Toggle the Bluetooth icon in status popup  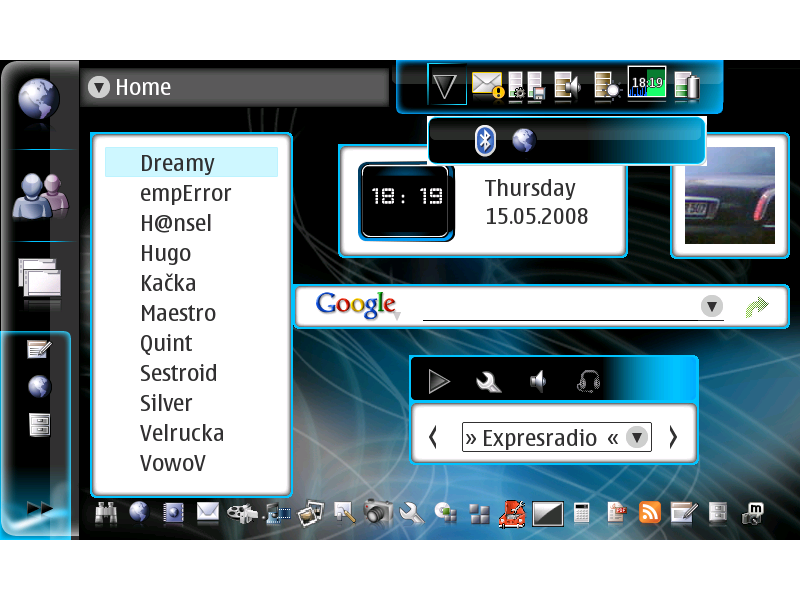pos(485,140)
